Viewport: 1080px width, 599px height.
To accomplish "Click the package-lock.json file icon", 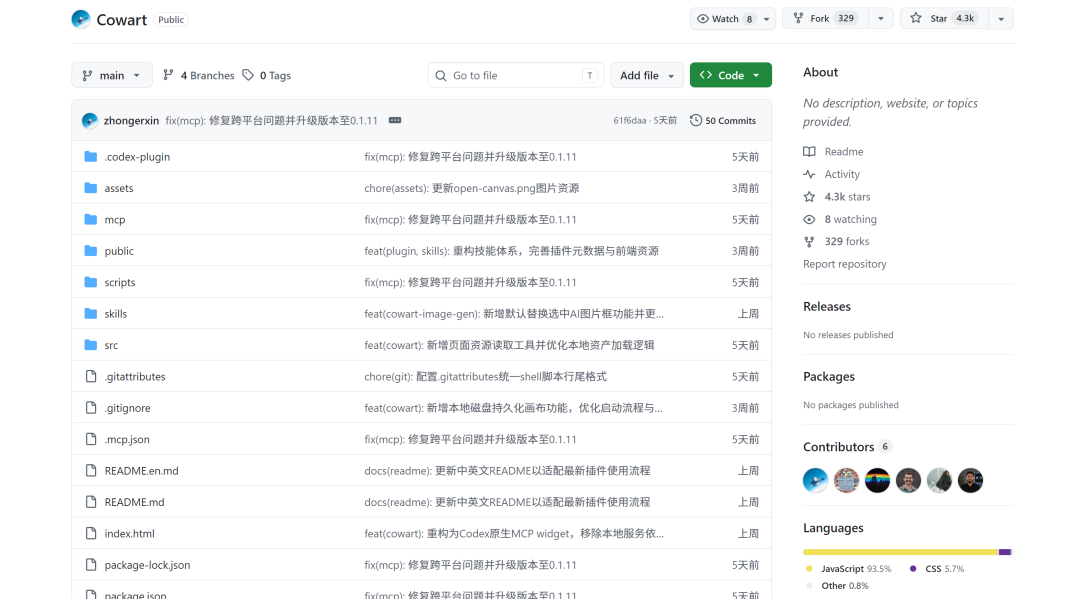I will point(91,565).
